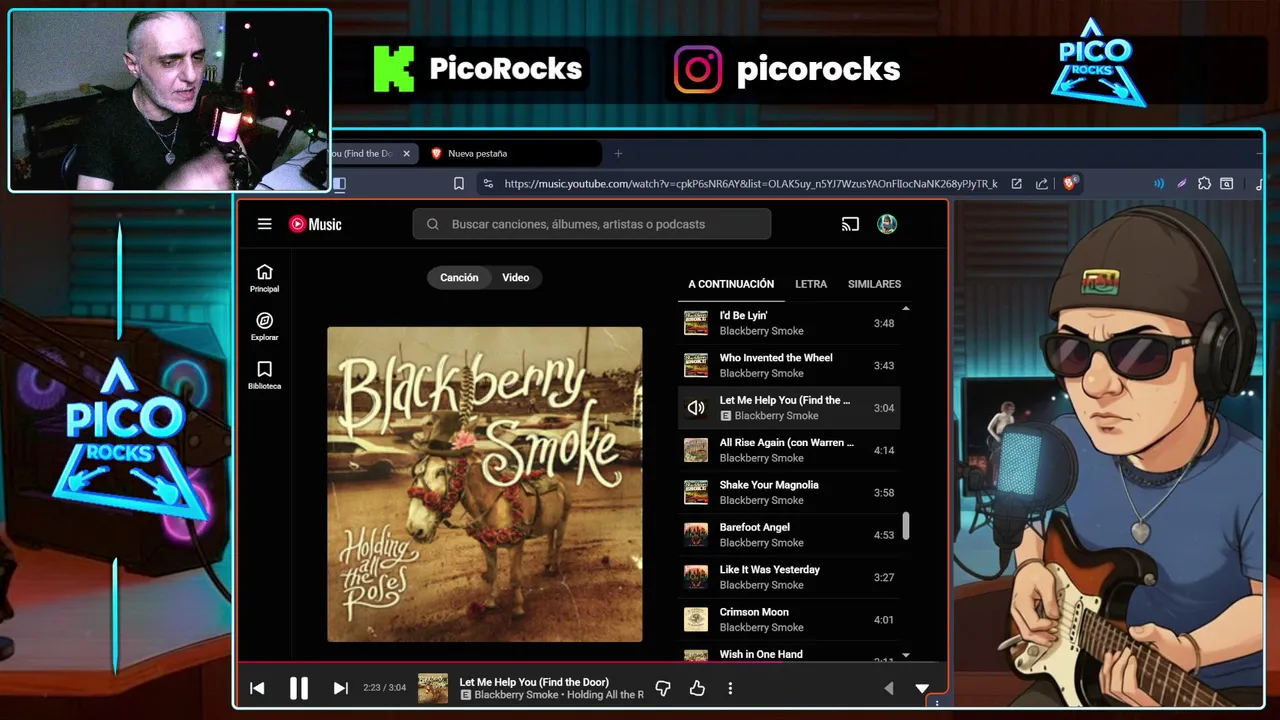Play Barefoot Angel from queue

point(789,535)
